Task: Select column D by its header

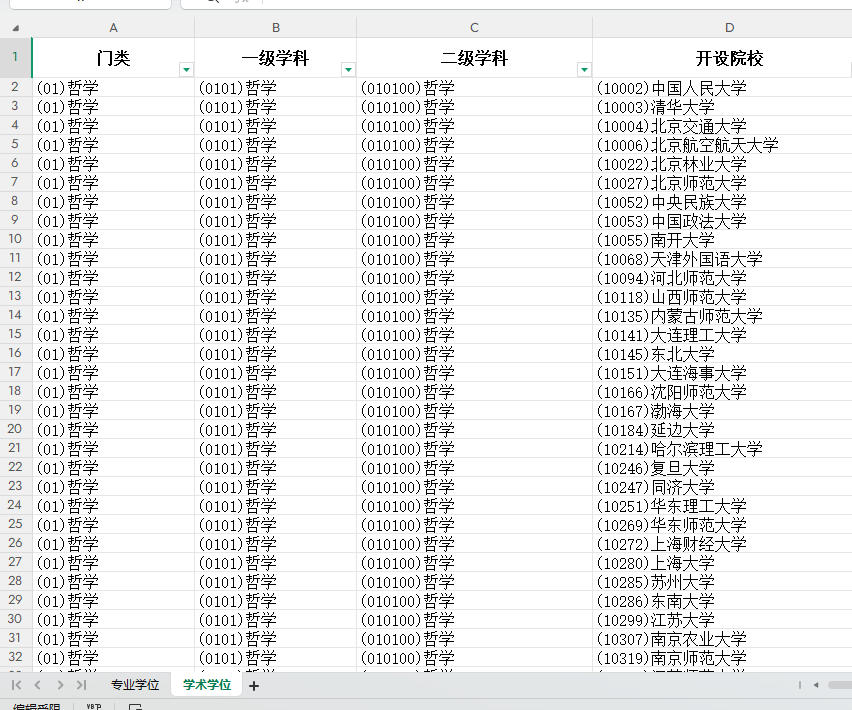Action: (729, 27)
